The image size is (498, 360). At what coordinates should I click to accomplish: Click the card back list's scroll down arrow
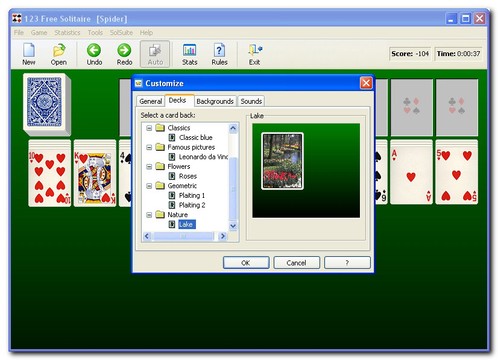pyautogui.click(x=233, y=226)
